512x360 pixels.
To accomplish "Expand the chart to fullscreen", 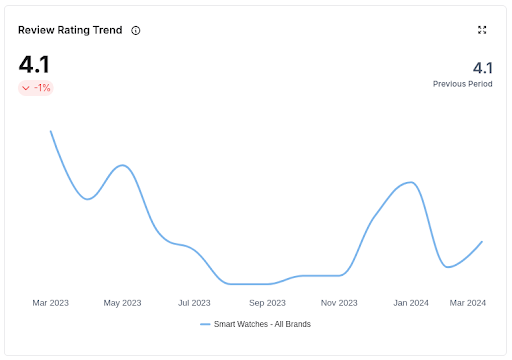I will point(482,30).
